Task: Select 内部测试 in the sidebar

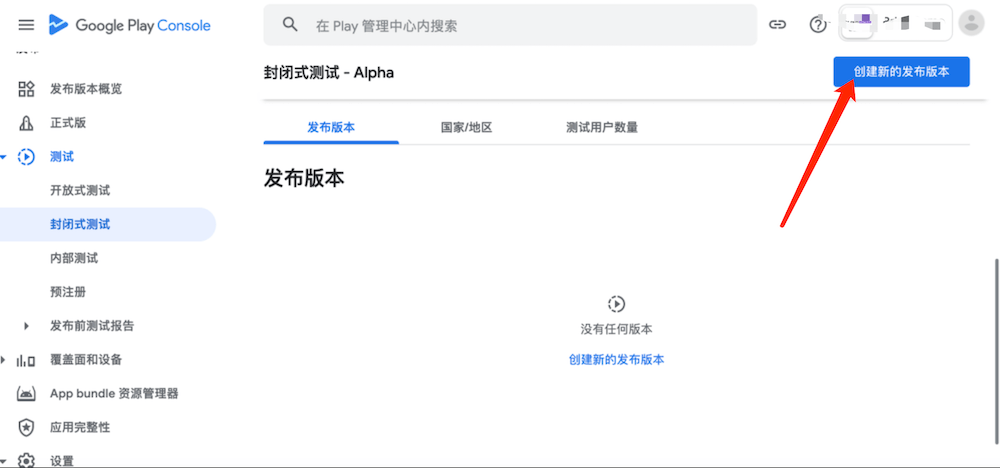Action: [74, 258]
